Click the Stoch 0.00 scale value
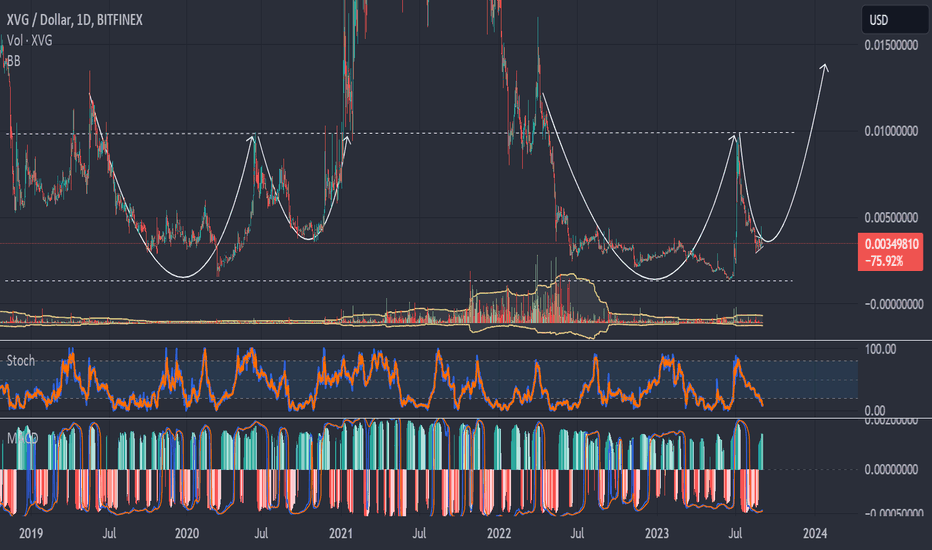 tap(875, 410)
